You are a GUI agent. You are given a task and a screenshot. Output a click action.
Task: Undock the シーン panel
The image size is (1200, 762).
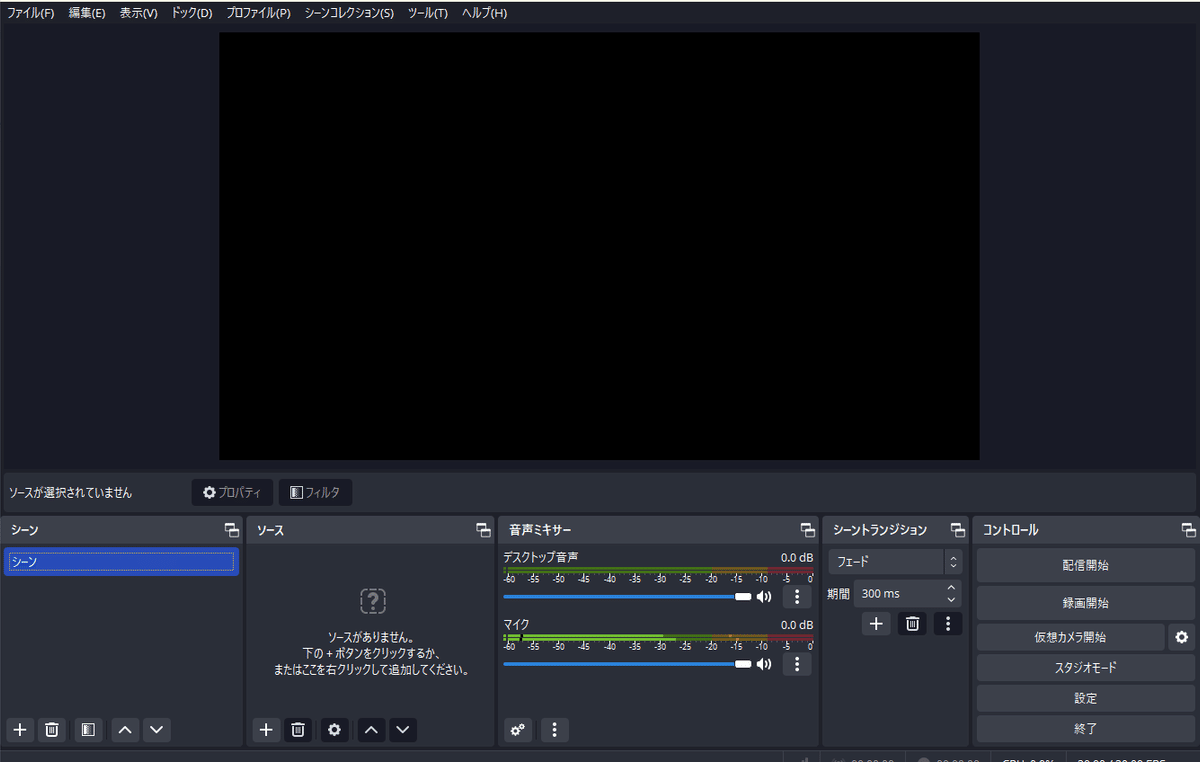click(x=232, y=530)
